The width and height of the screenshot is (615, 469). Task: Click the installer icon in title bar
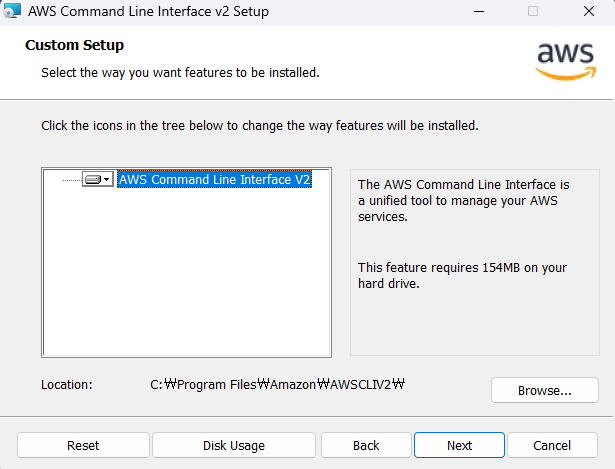coord(12,11)
